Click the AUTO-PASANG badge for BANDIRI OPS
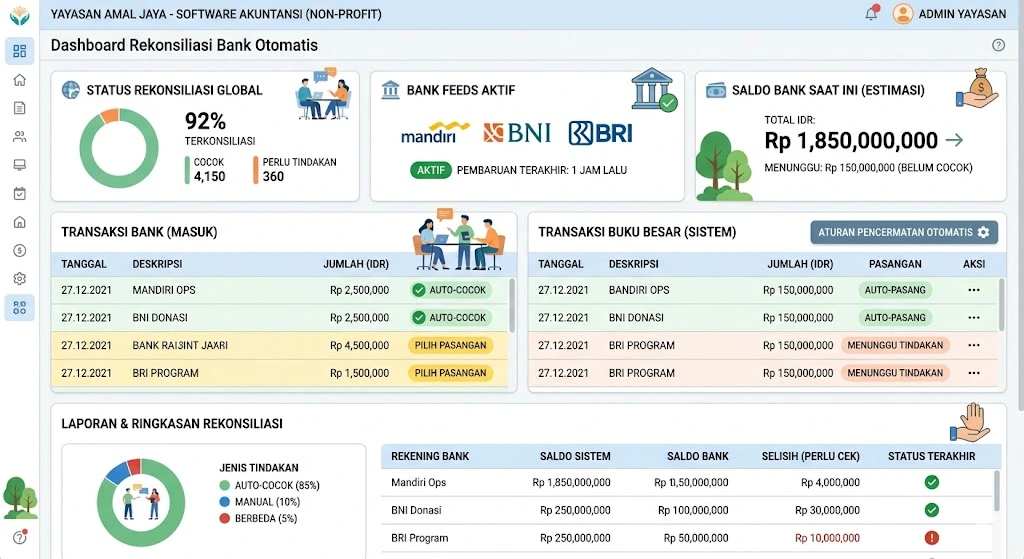Screen dimensions: 1024x559 (895, 290)
